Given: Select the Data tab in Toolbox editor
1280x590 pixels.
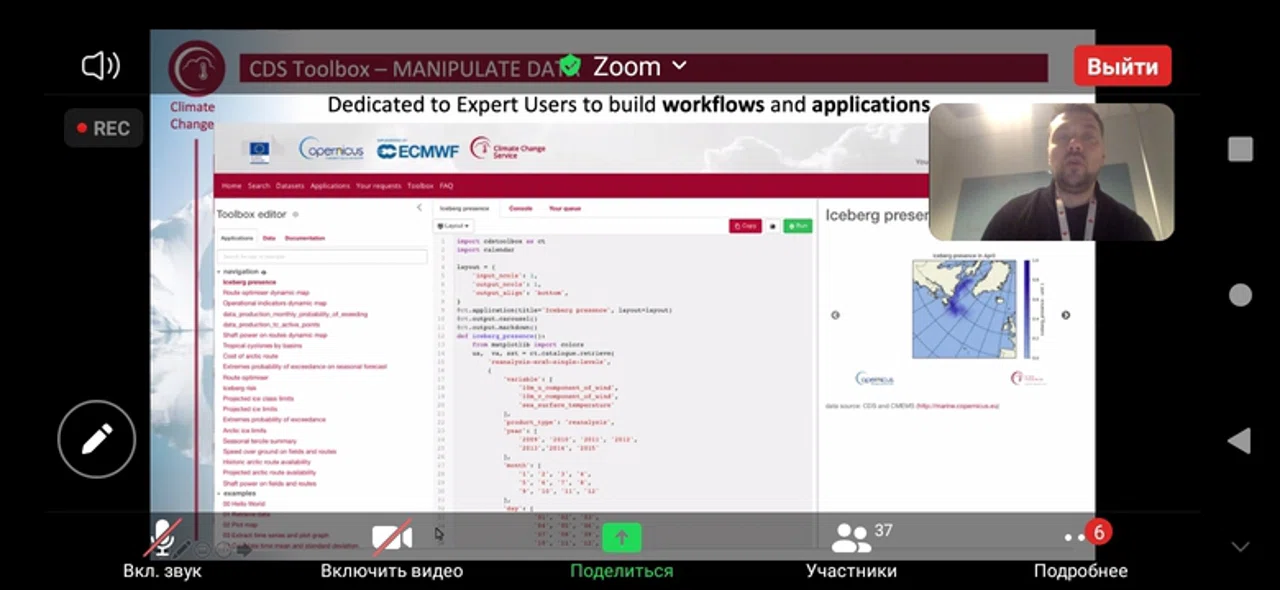Looking at the screenshot, I should coord(269,238).
